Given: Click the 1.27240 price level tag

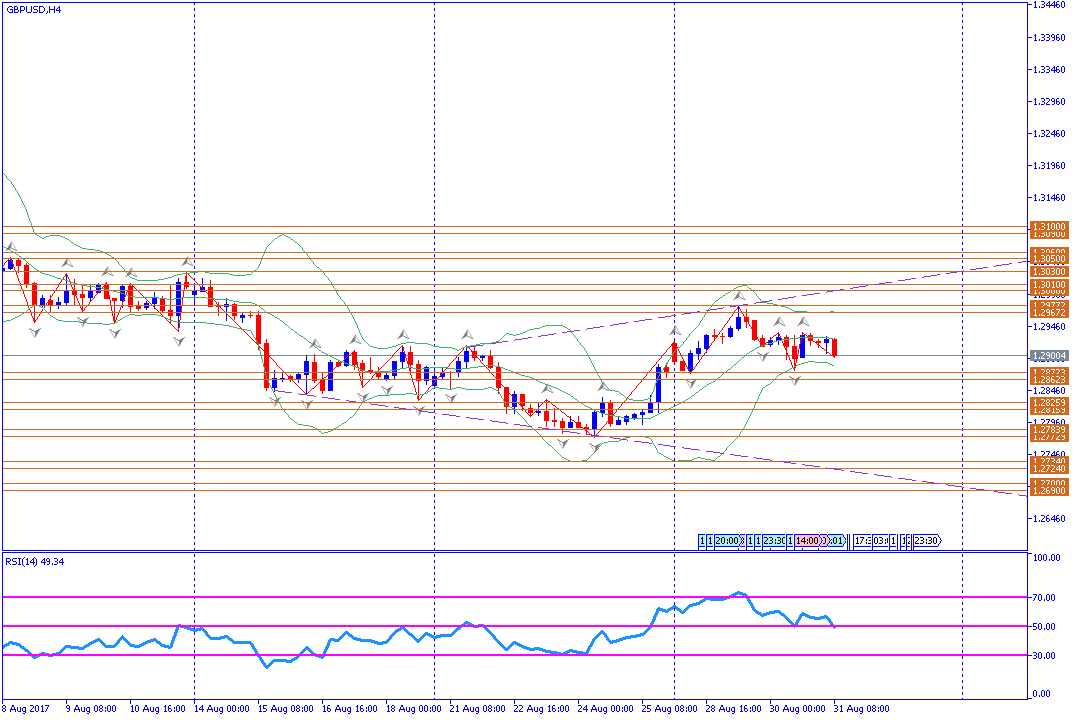Looking at the screenshot, I should 1049,468.
